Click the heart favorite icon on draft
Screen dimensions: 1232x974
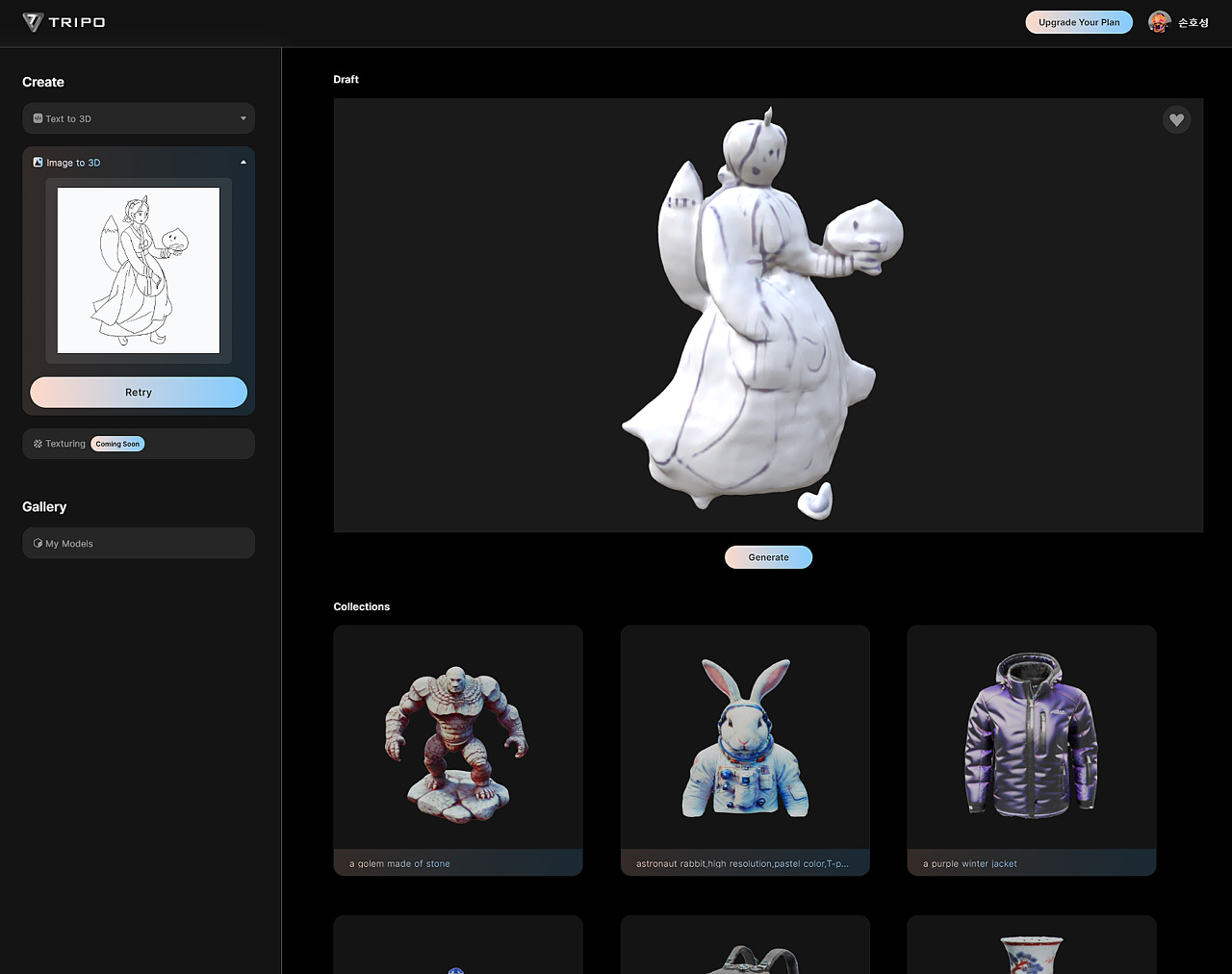point(1176,120)
